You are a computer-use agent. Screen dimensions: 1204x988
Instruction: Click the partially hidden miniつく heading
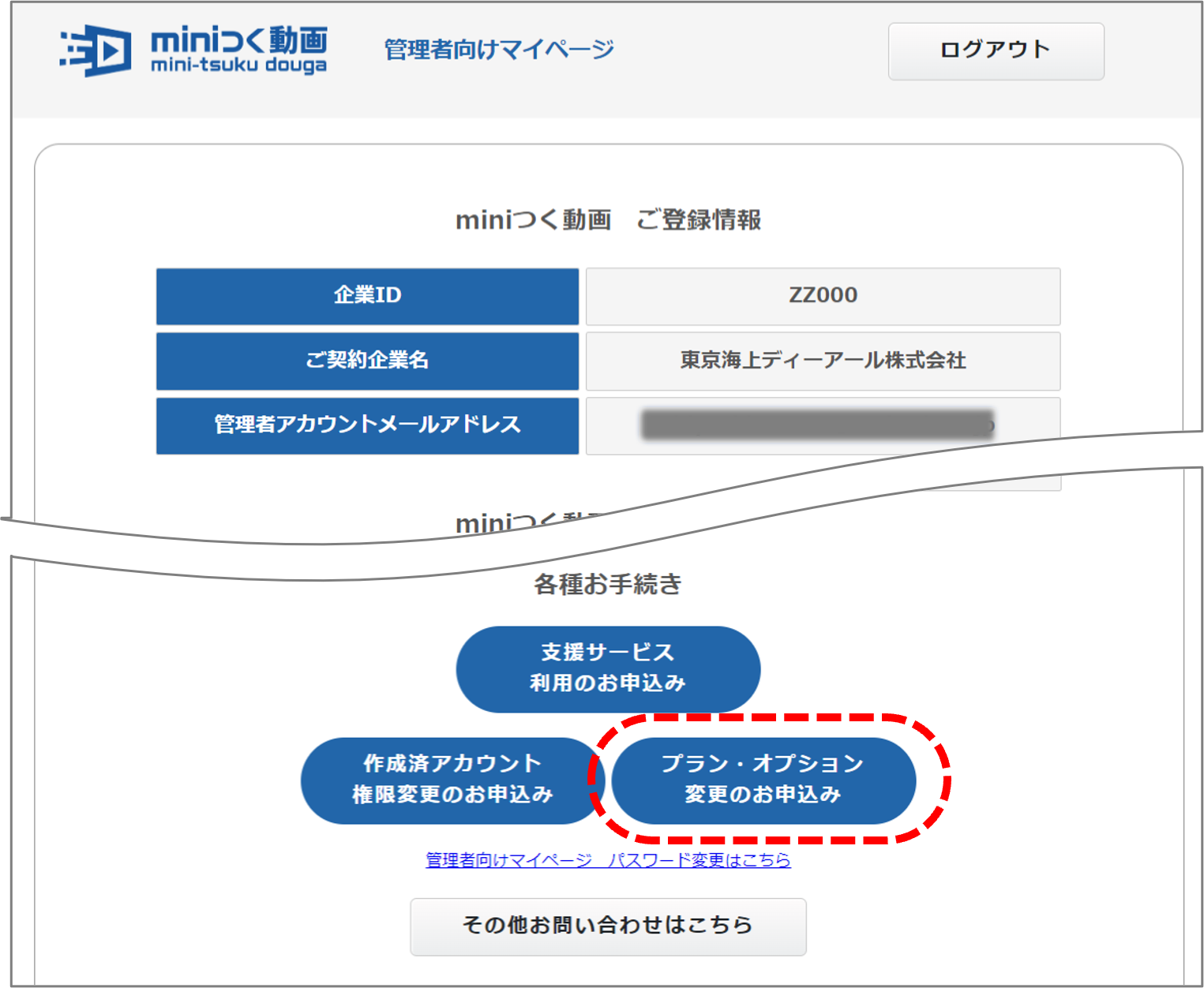point(505,522)
